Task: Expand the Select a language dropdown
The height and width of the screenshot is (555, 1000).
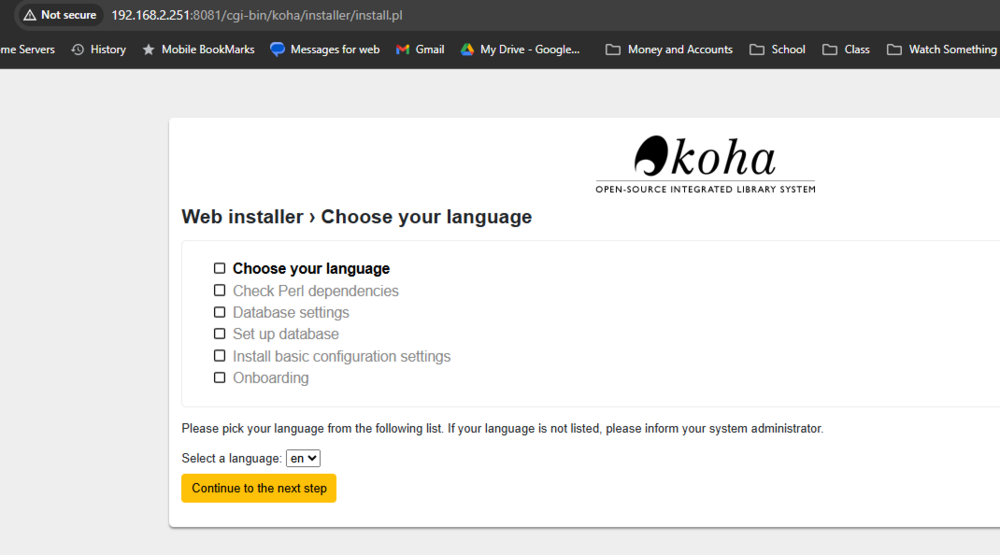Action: (x=303, y=458)
